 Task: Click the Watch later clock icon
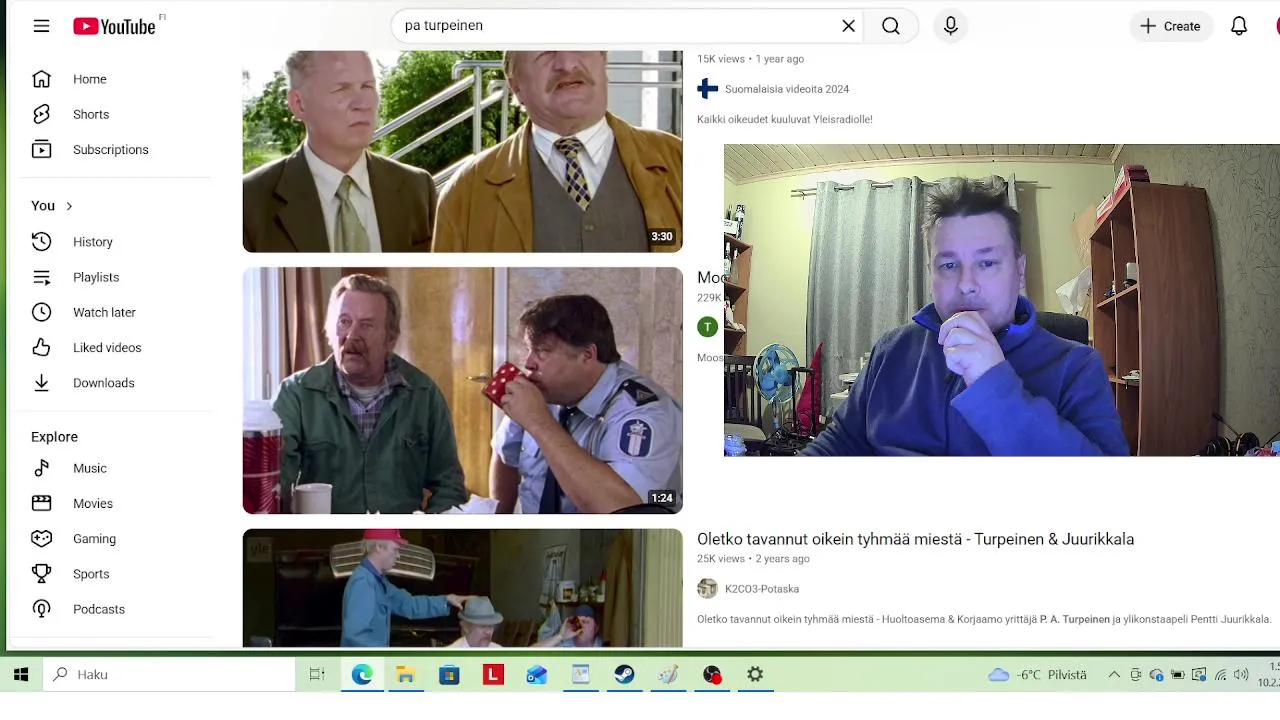click(x=41, y=312)
